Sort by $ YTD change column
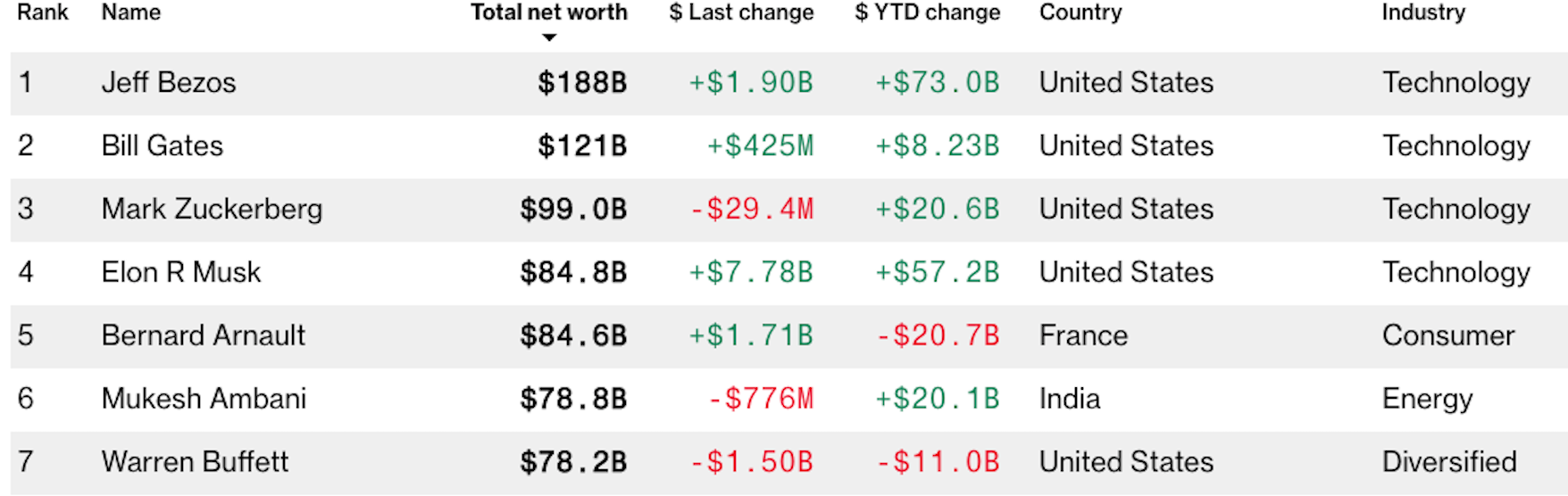 (927, 12)
